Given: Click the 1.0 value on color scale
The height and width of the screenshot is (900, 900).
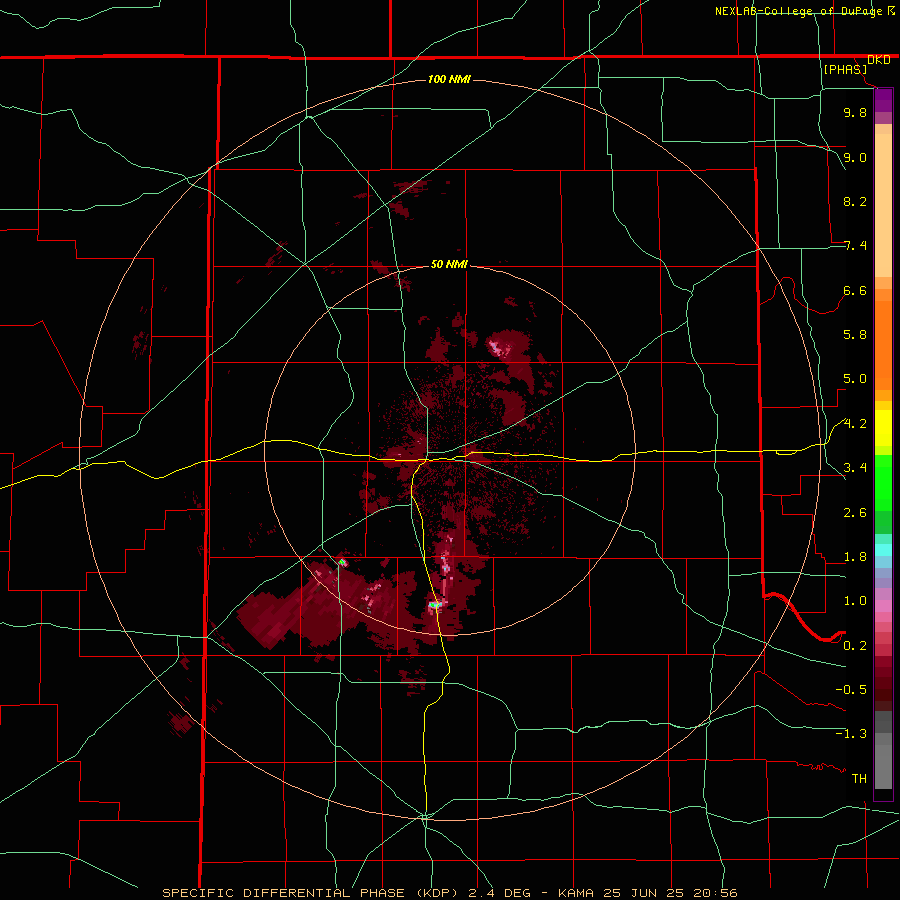Looking at the screenshot, I should coord(855,601).
